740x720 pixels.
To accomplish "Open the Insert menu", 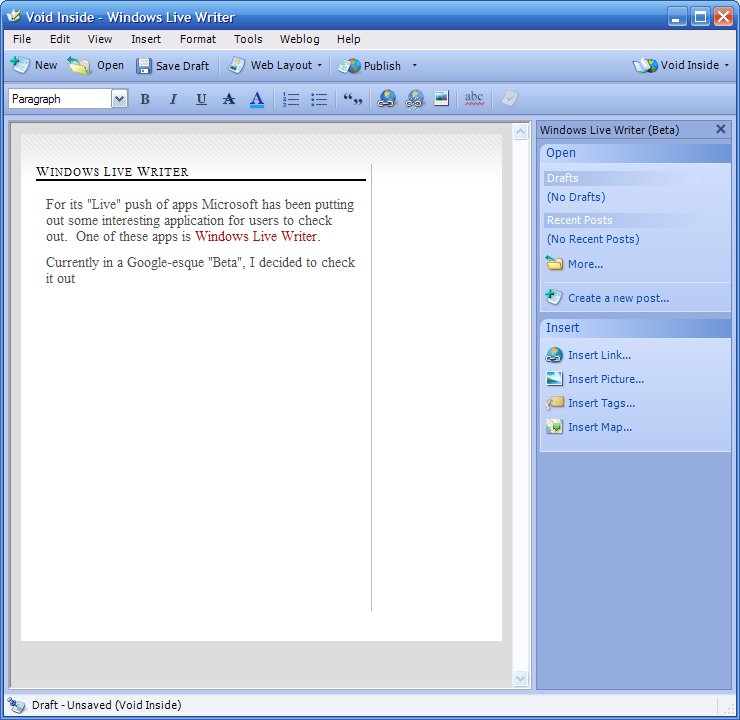I will click(x=146, y=39).
